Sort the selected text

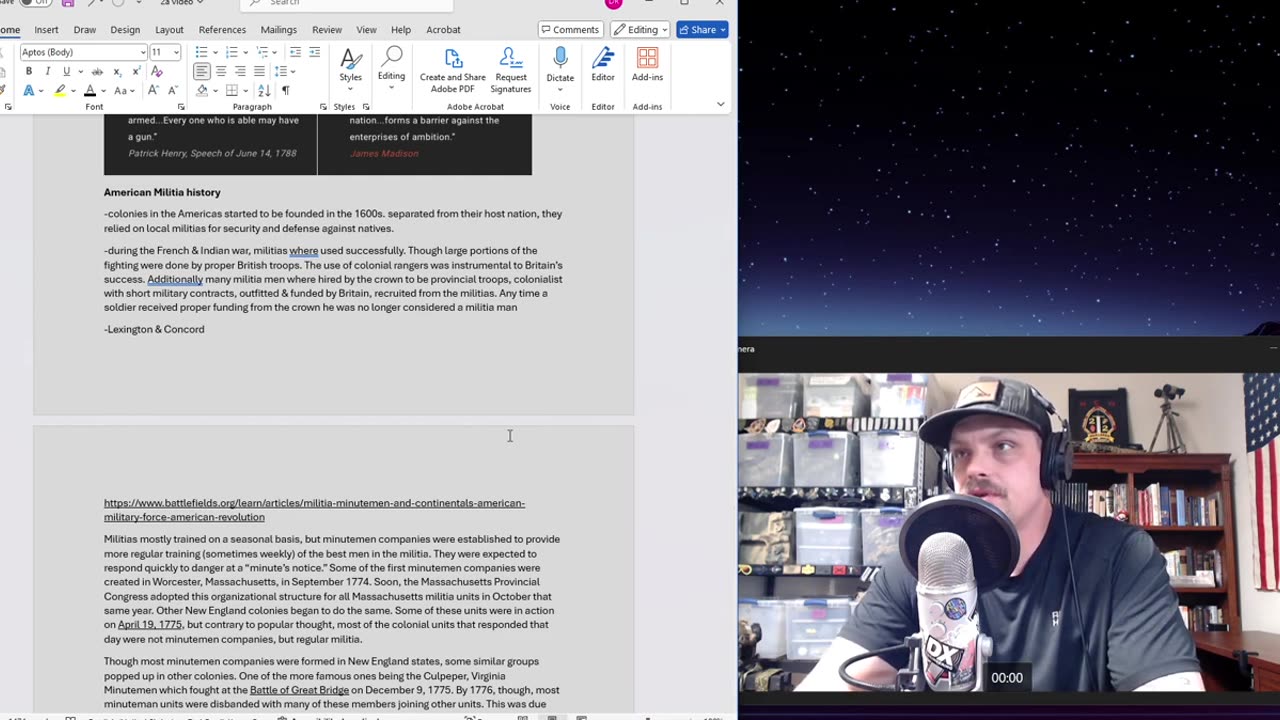pyautogui.click(x=266, y=90)
